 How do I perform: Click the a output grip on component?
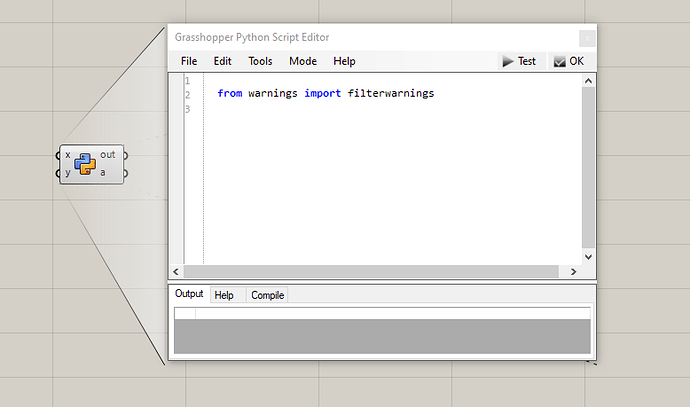[126, 173]
